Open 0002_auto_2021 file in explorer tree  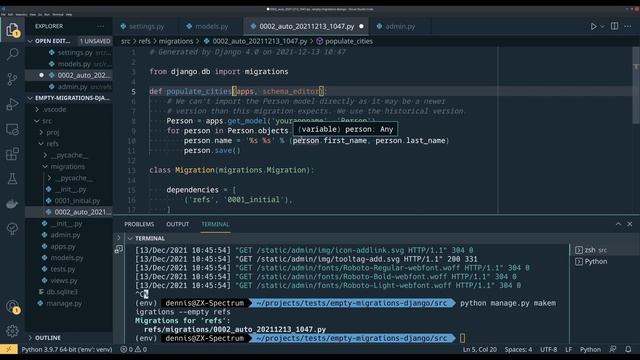tap(69, 212)
